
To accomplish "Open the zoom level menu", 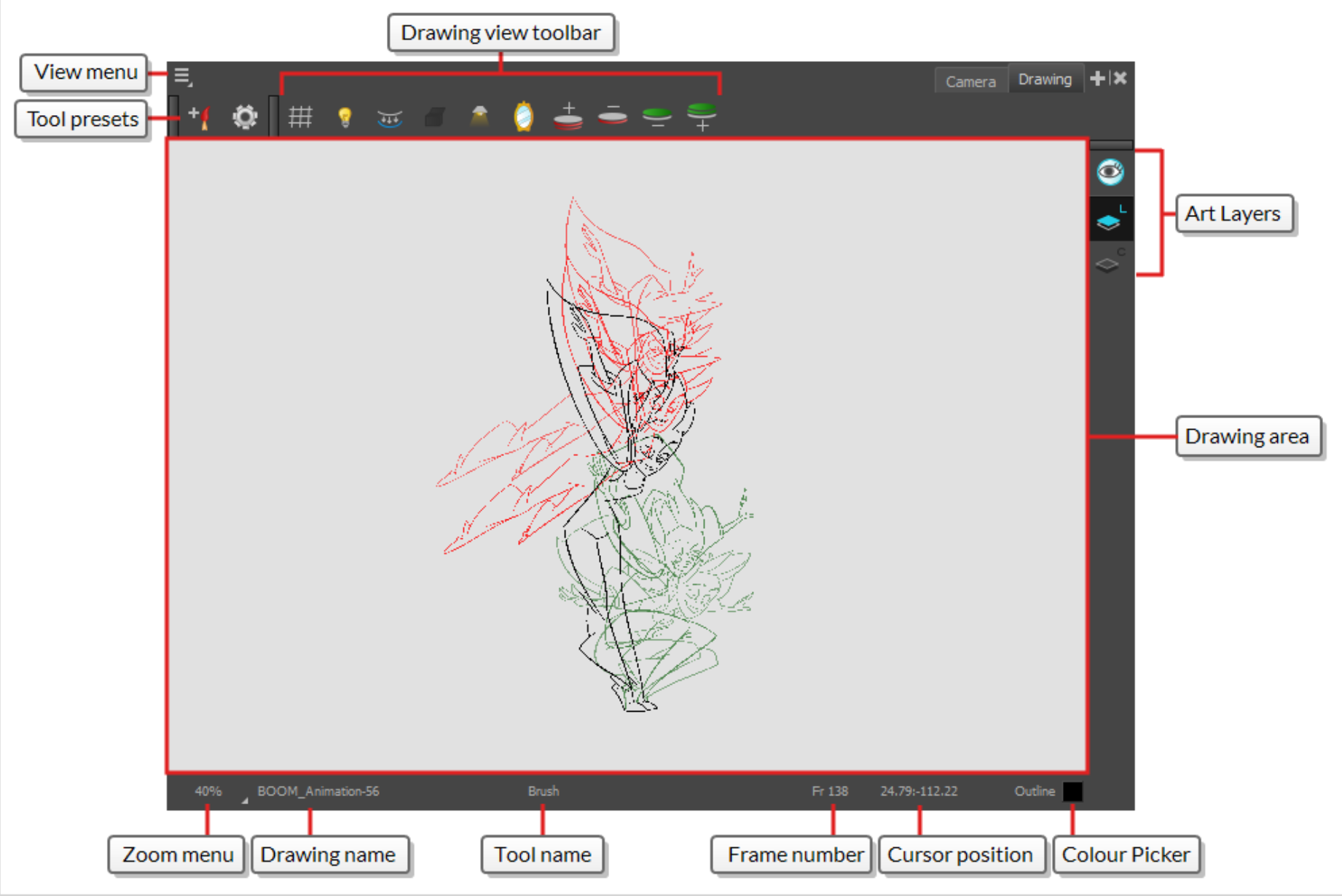I will point(208,791).
